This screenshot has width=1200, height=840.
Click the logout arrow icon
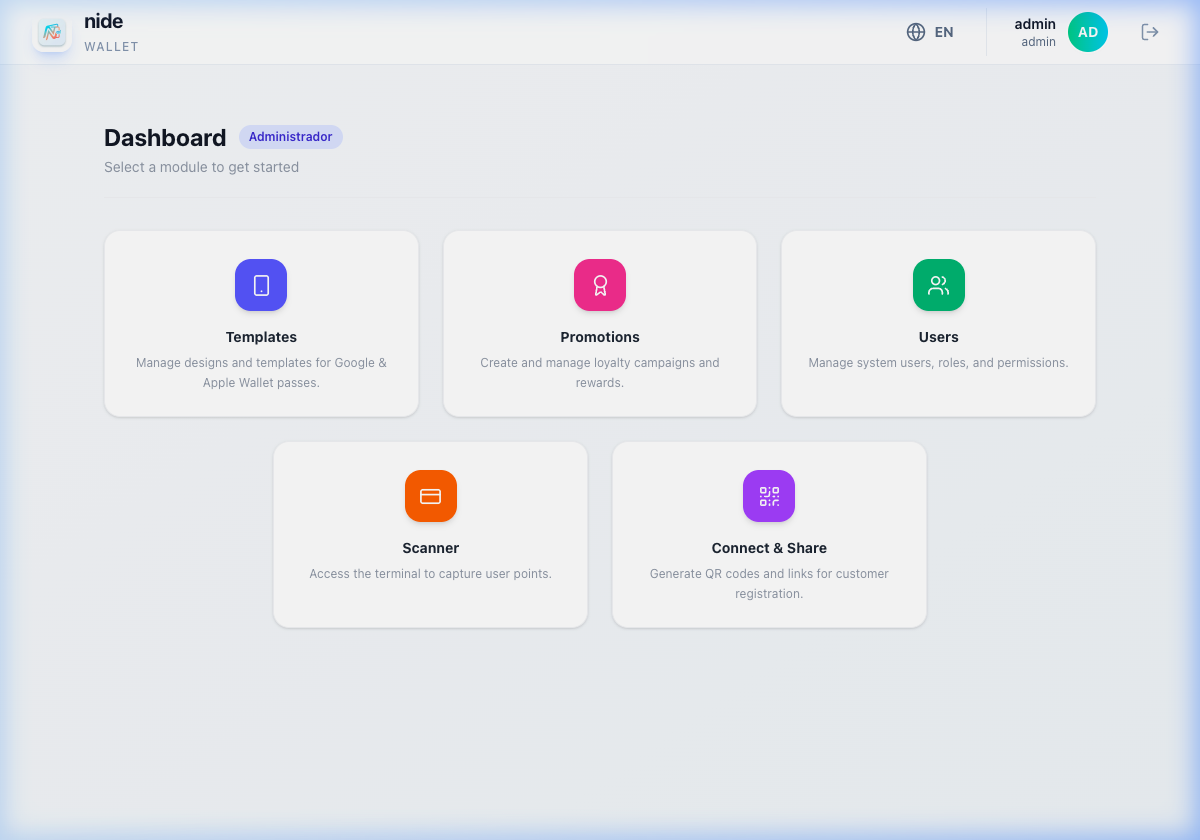click(1150, 31)
